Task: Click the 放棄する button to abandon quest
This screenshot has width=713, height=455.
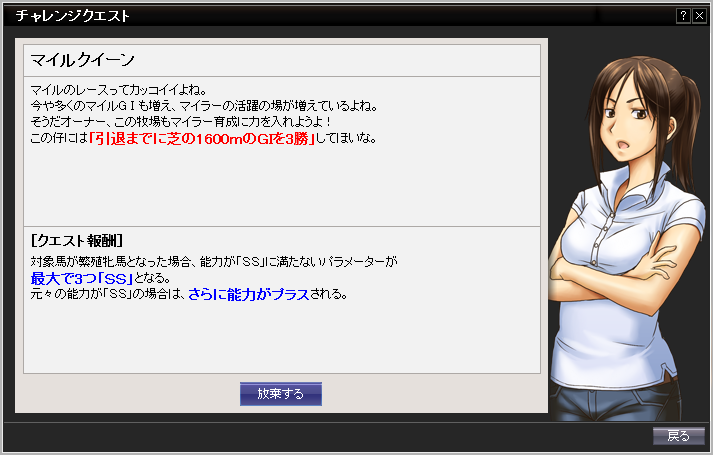Action: (281, 394)
